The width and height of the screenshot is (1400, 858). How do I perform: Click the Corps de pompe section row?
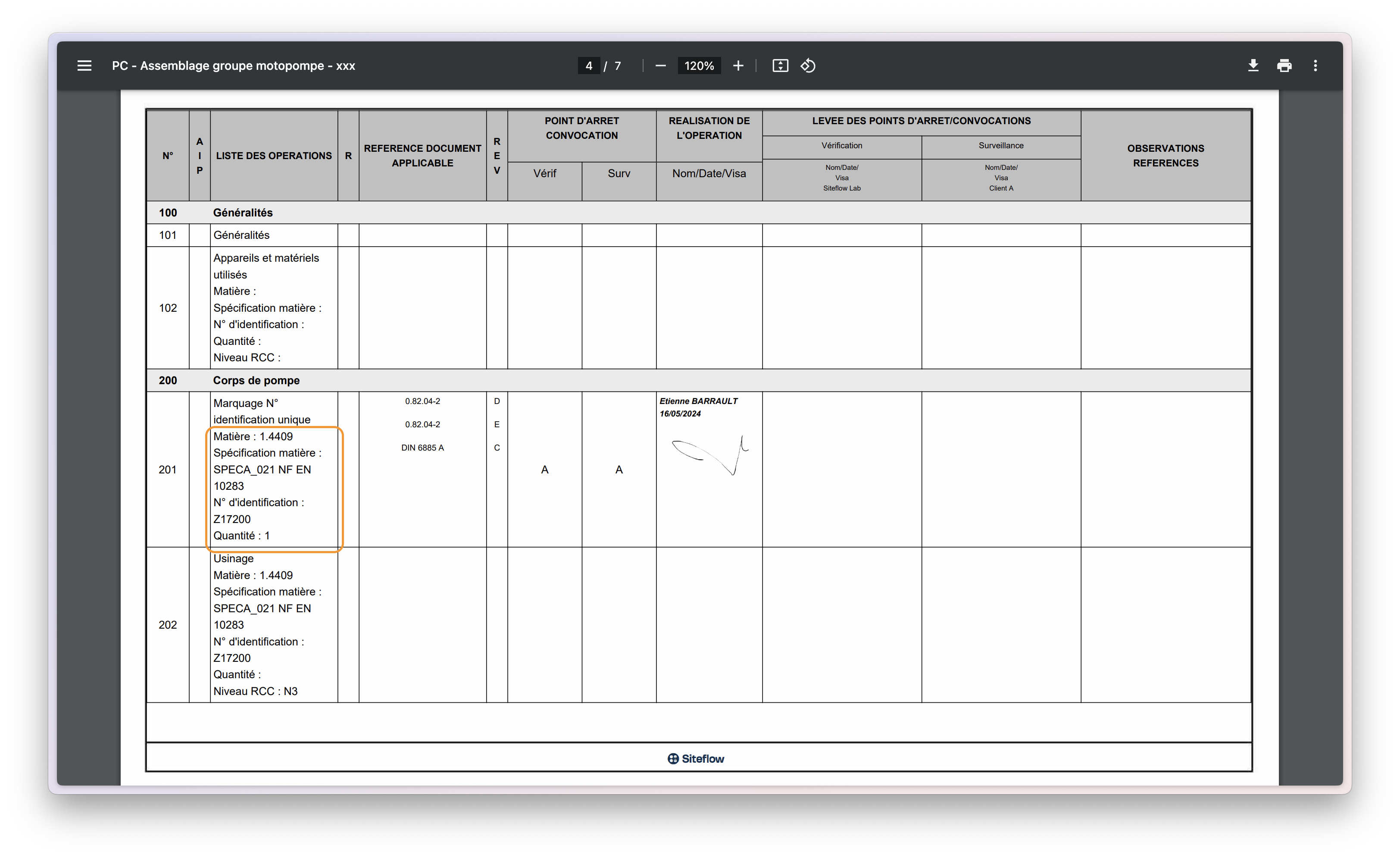tap(256, 381)
